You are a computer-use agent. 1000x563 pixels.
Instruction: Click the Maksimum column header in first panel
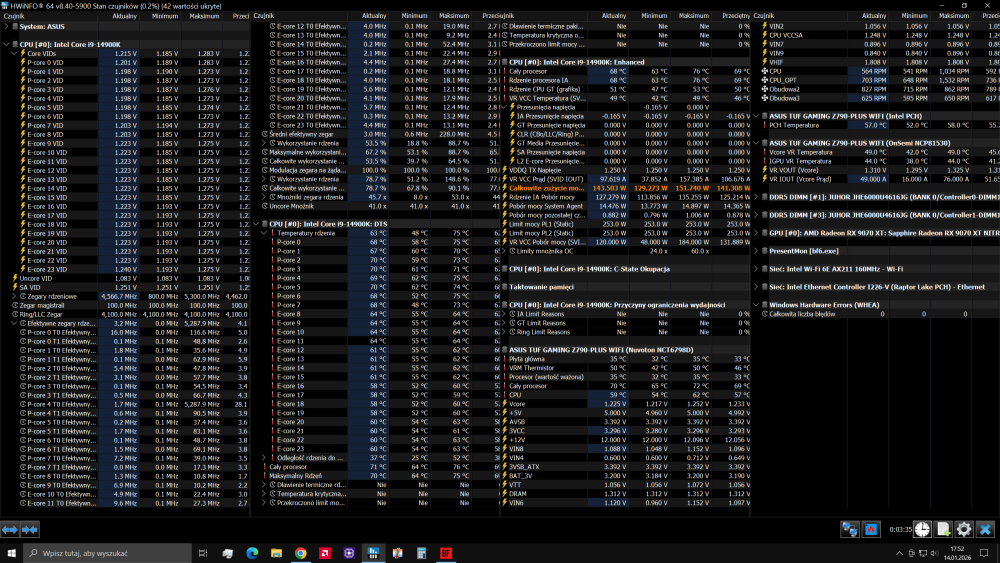tap(203, 16)
